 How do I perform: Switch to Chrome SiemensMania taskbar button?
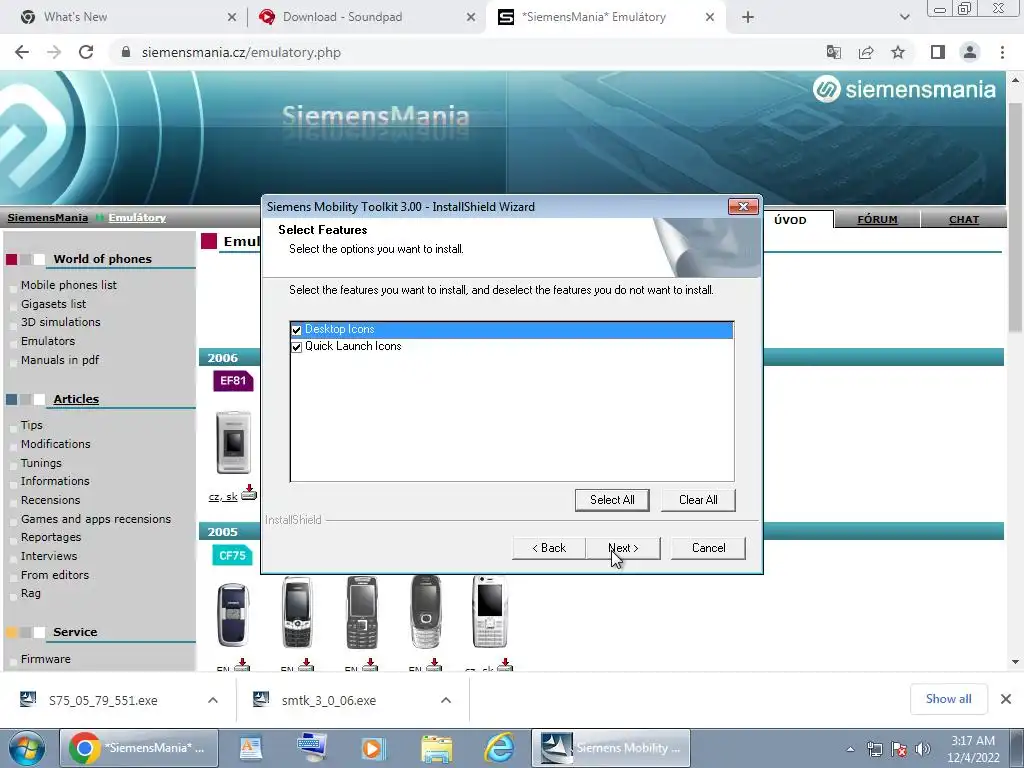139,748
